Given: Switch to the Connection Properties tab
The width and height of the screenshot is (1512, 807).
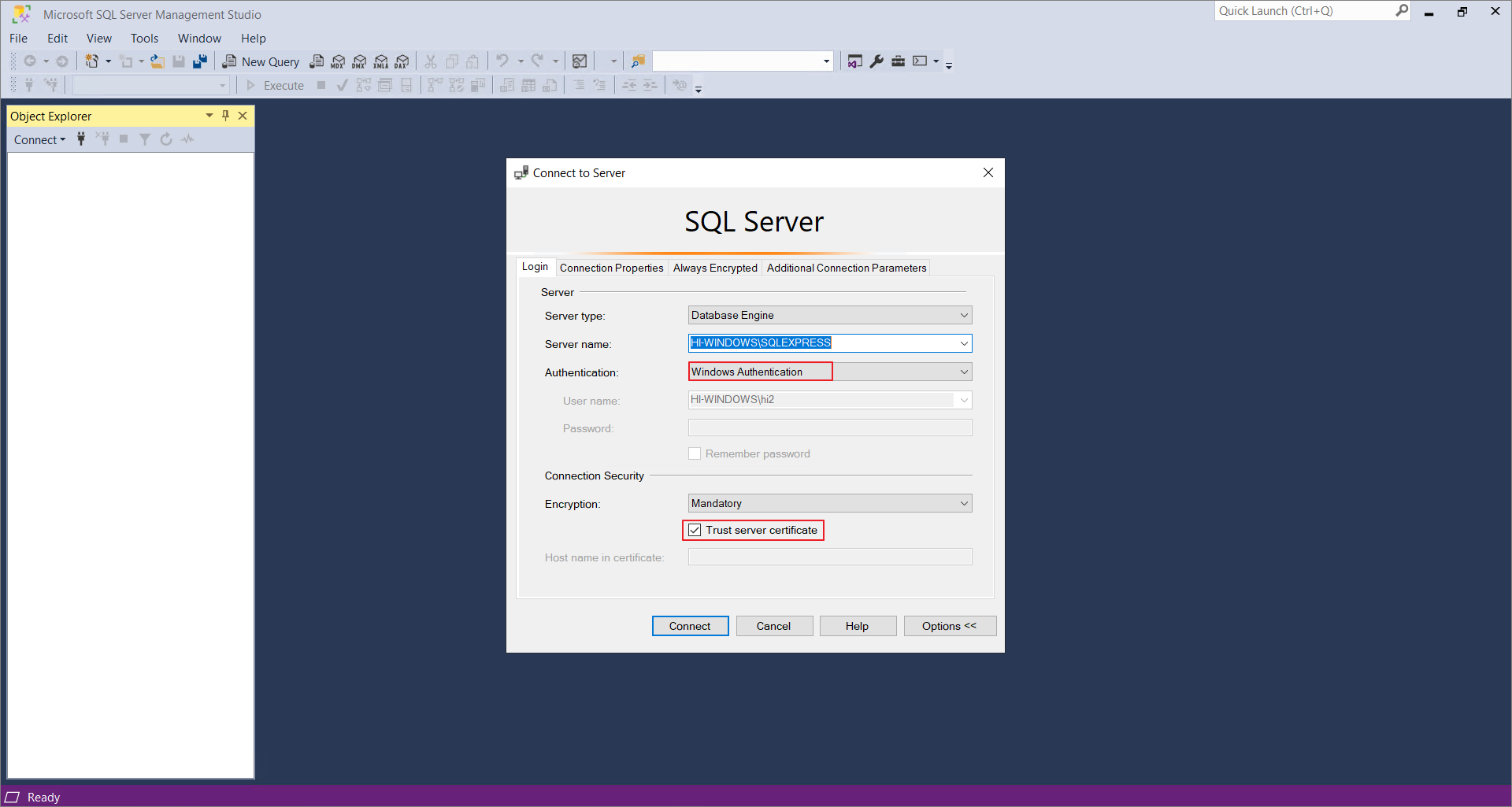Looking at the screenshot, I should click(611, 268).
